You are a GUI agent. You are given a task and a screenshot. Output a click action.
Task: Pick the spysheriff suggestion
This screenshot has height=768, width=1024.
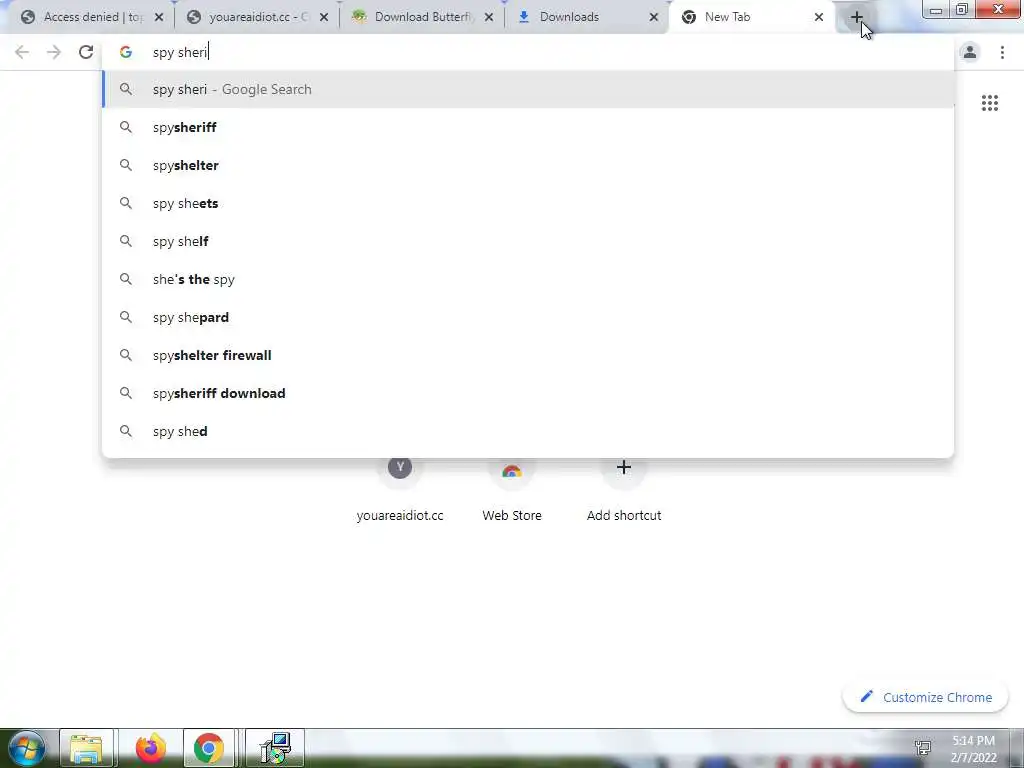(528, 127)
